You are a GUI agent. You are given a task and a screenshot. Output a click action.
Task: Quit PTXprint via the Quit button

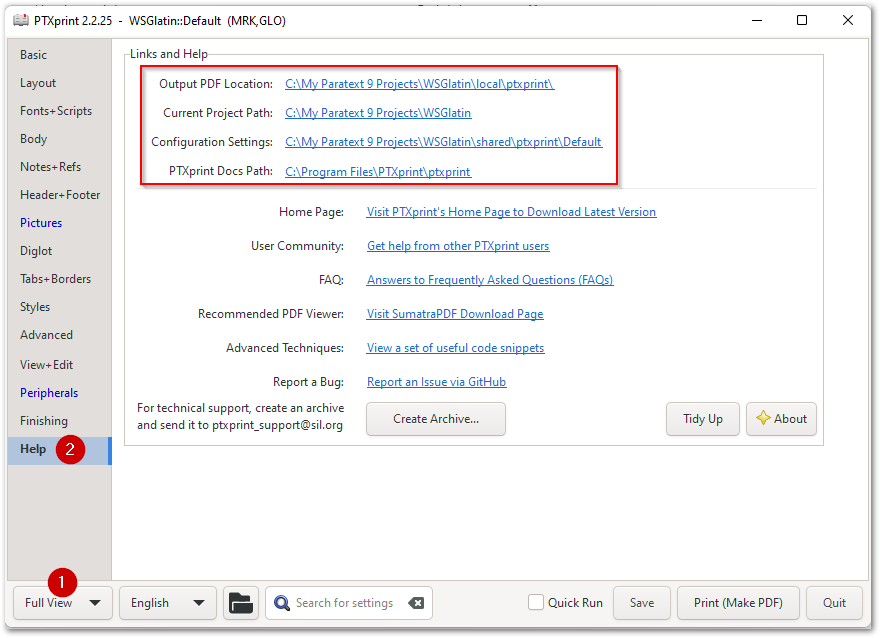pos(834,602)
